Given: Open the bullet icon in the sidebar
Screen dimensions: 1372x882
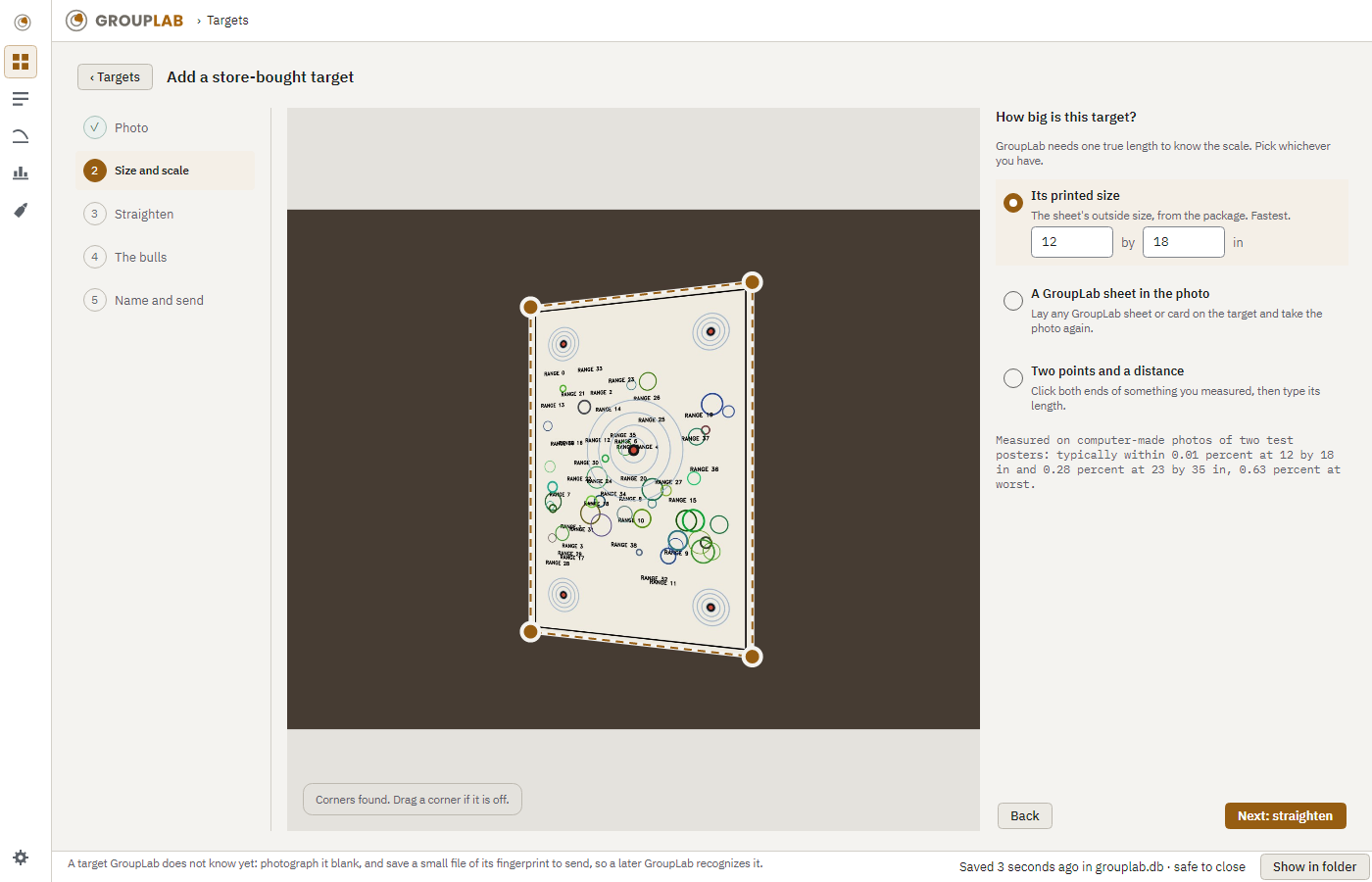Looking at the screenshot, I should (21, 211).
